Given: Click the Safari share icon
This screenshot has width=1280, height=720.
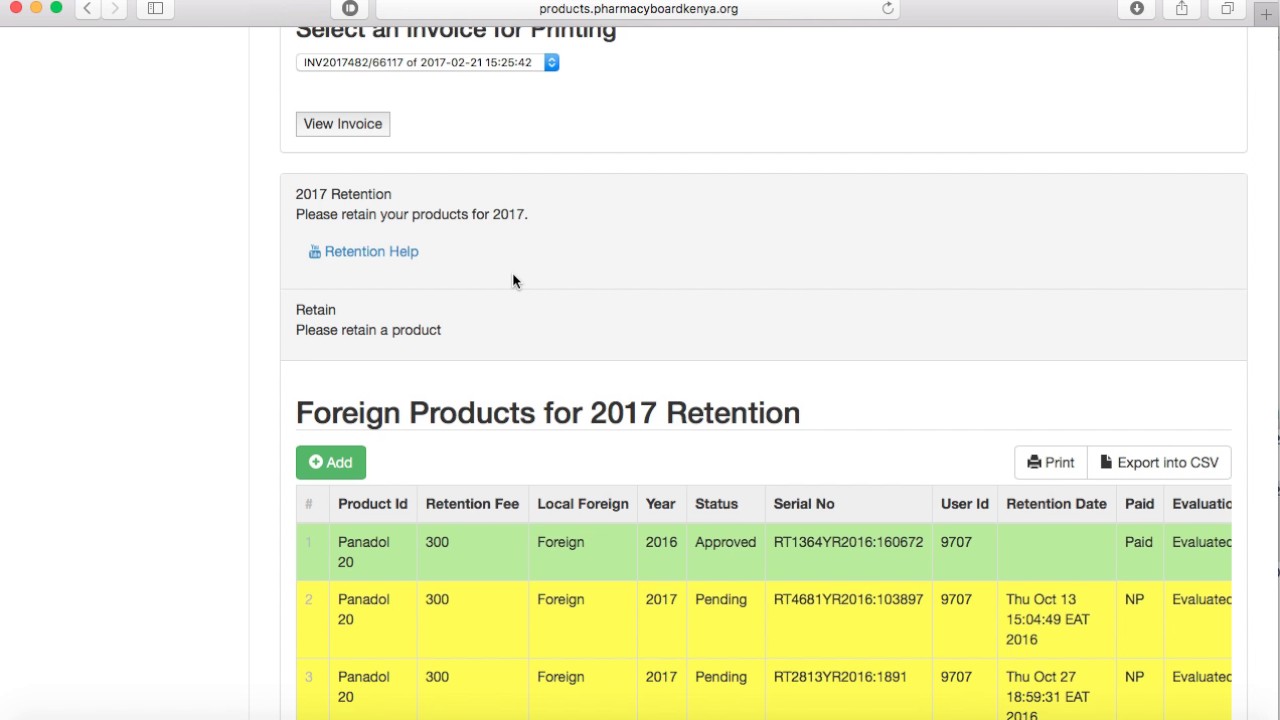Looking at the screenshot, I should [1182, 8].
